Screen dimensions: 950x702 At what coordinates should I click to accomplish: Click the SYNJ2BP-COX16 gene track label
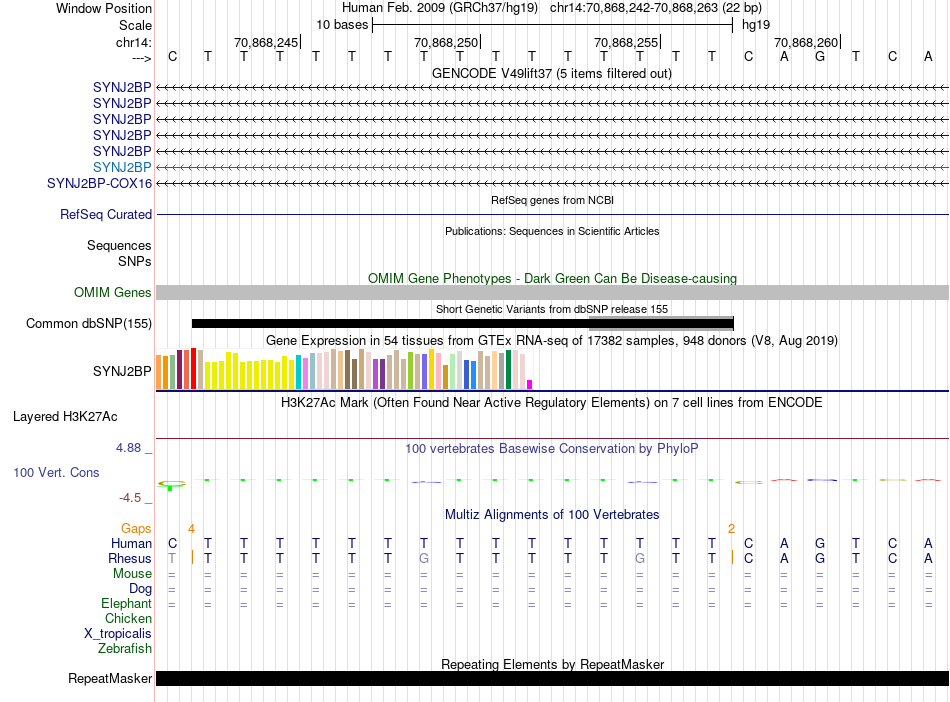100,184
